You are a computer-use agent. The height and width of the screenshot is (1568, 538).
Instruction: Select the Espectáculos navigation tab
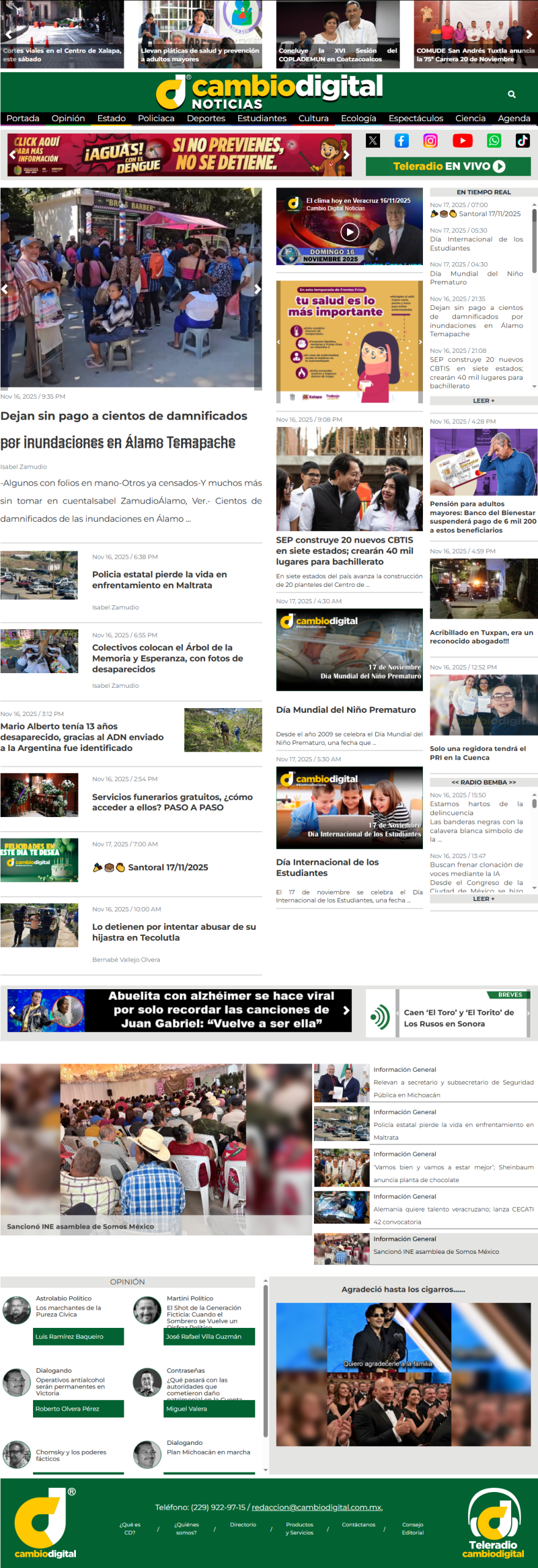click(x=416, y=118)
